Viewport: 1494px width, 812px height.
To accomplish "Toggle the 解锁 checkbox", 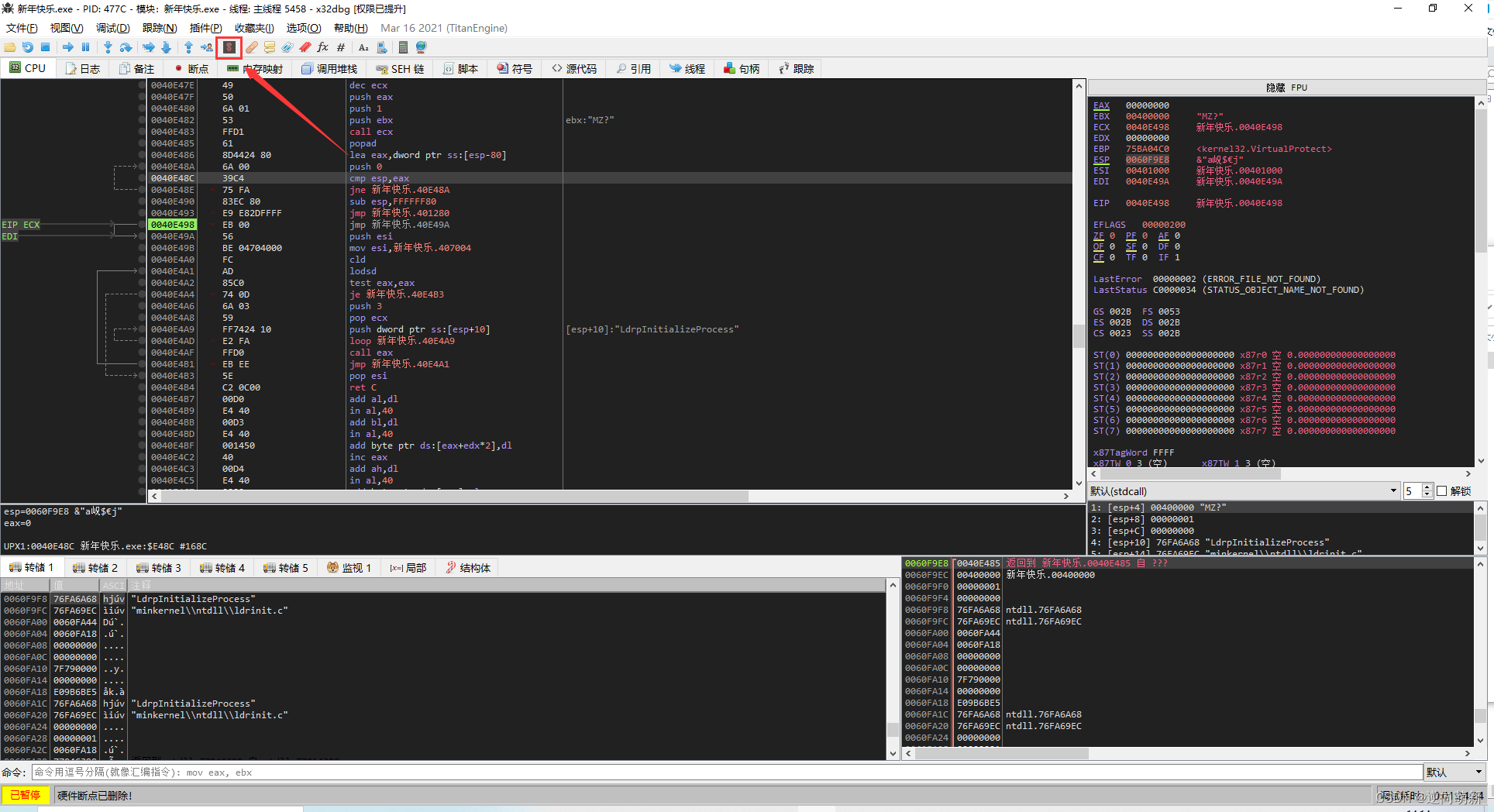I will (1442, 491).
